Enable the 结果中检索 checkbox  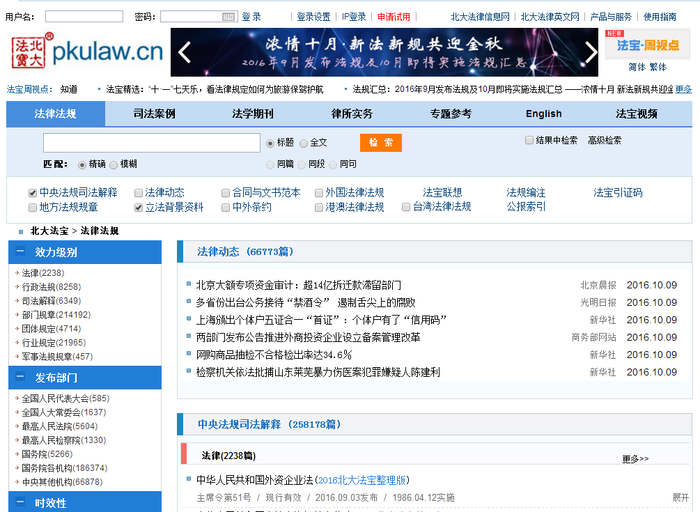pos(529,141)
